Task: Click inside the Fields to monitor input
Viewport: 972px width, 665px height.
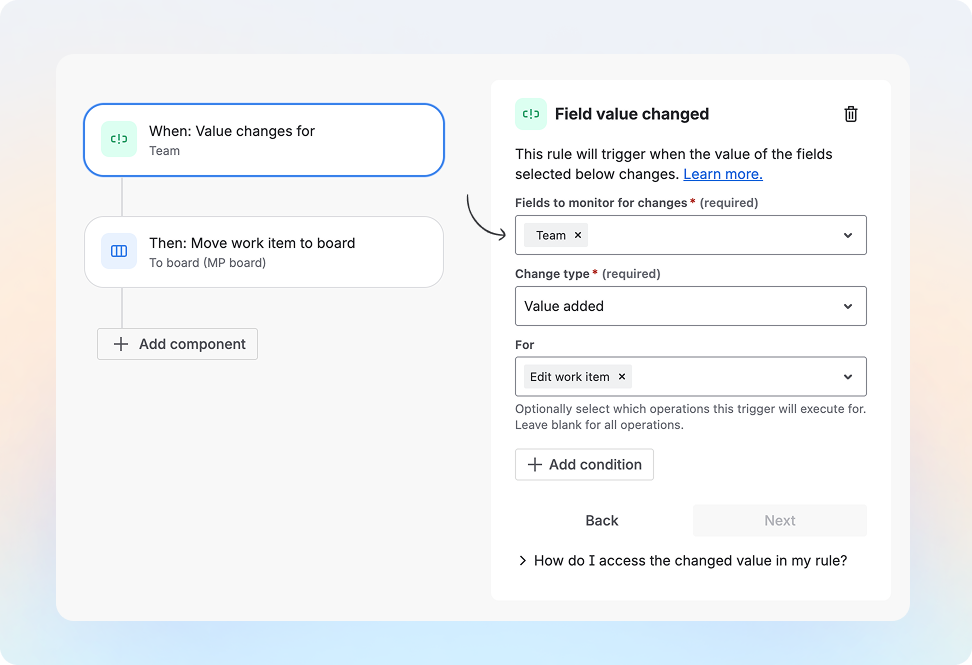Action: [x=710, y=236]
